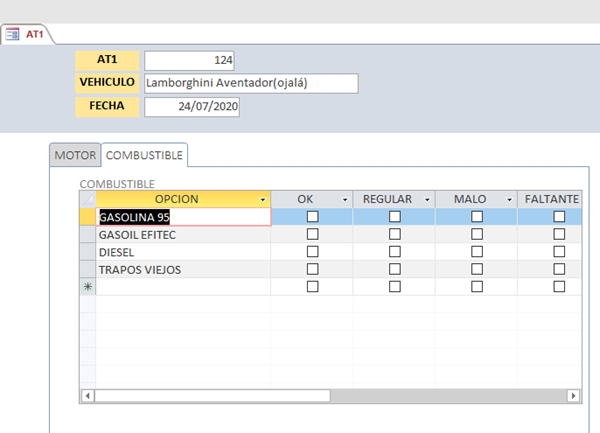Tick the REGULAR checkbox for GASOIL EFITEC

(x=394, y=234)
